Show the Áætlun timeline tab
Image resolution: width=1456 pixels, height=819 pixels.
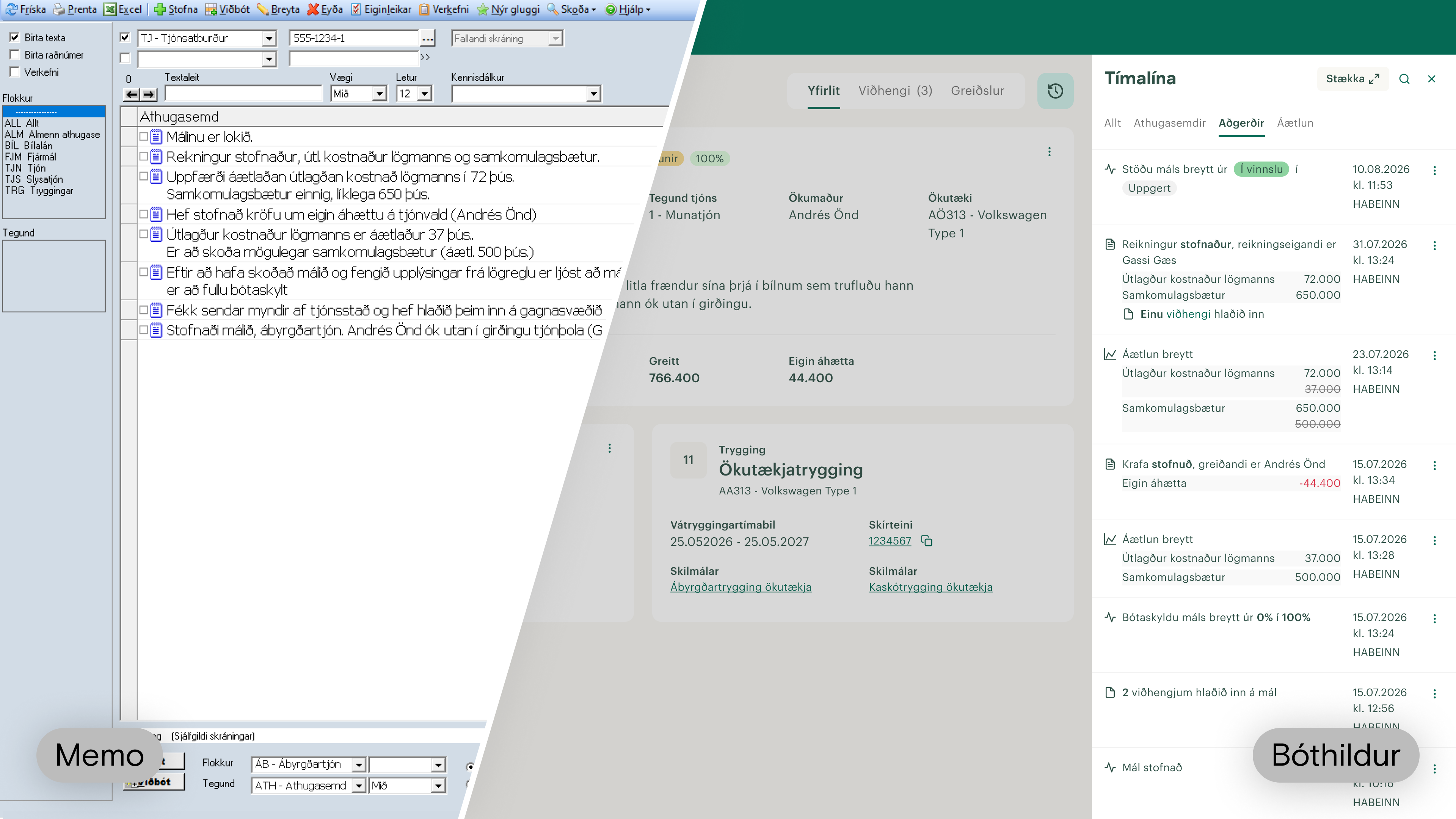coord(1295,122)
